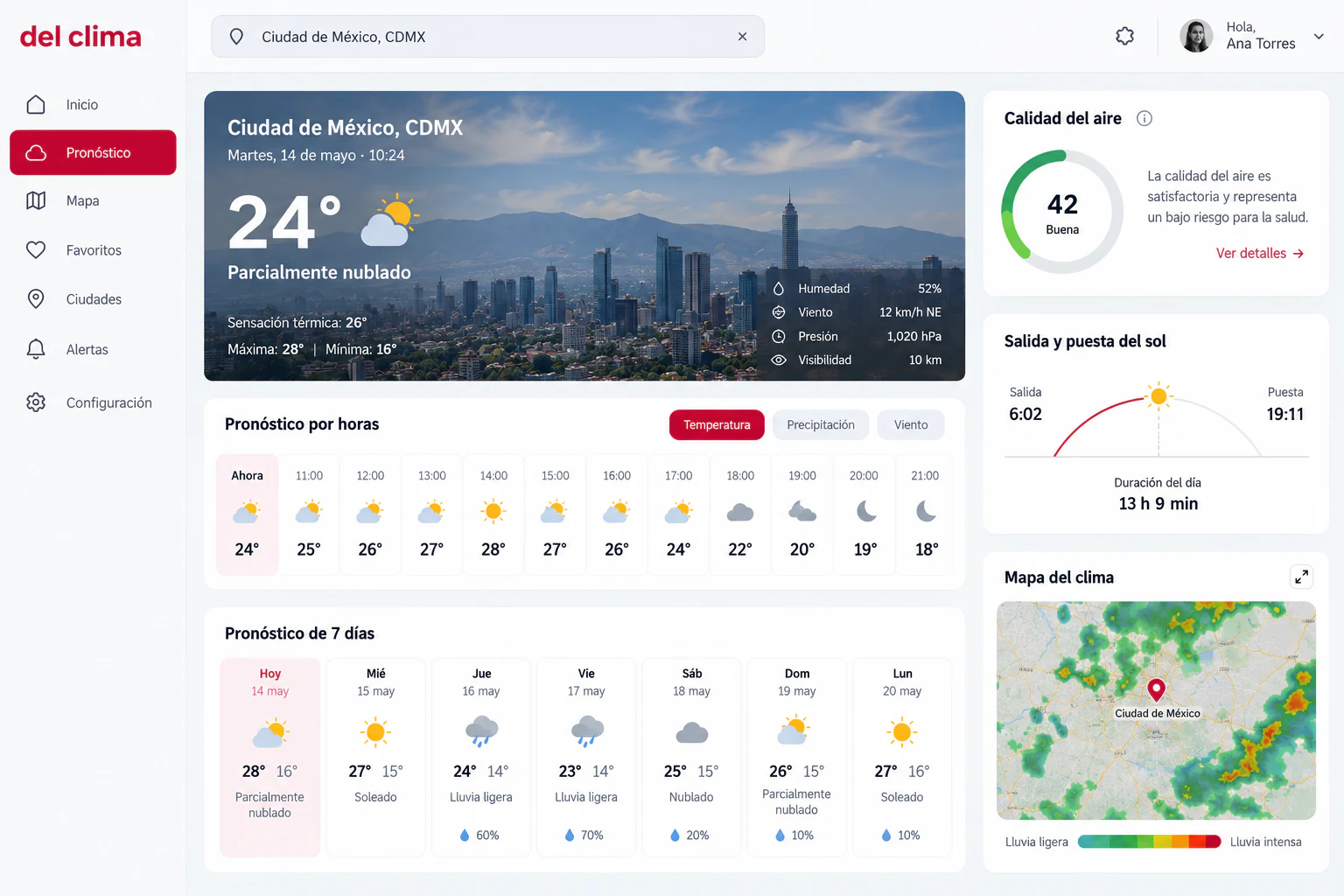Click the del clima logo
This screenshot has height=896, width=1344.
[80, 37]
